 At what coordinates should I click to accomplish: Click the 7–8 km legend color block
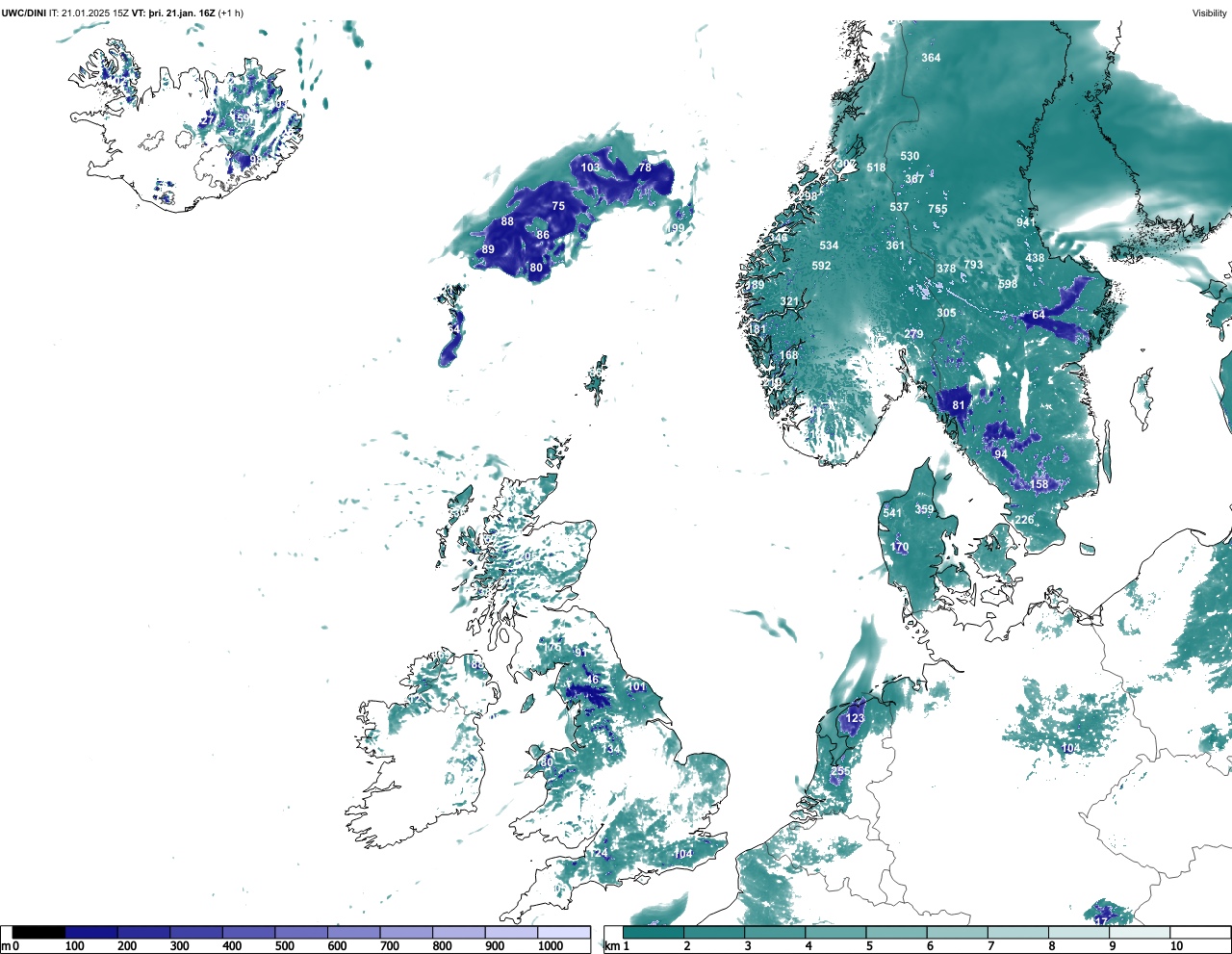(x=1017, y=932)
